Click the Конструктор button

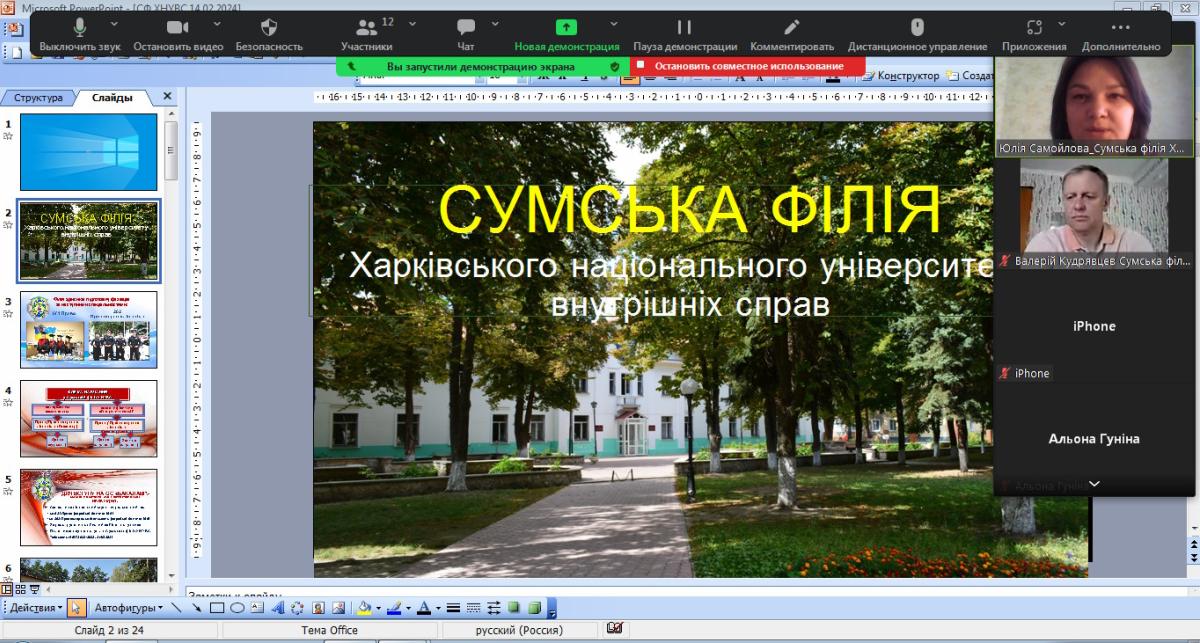click(x=902, y=76)
